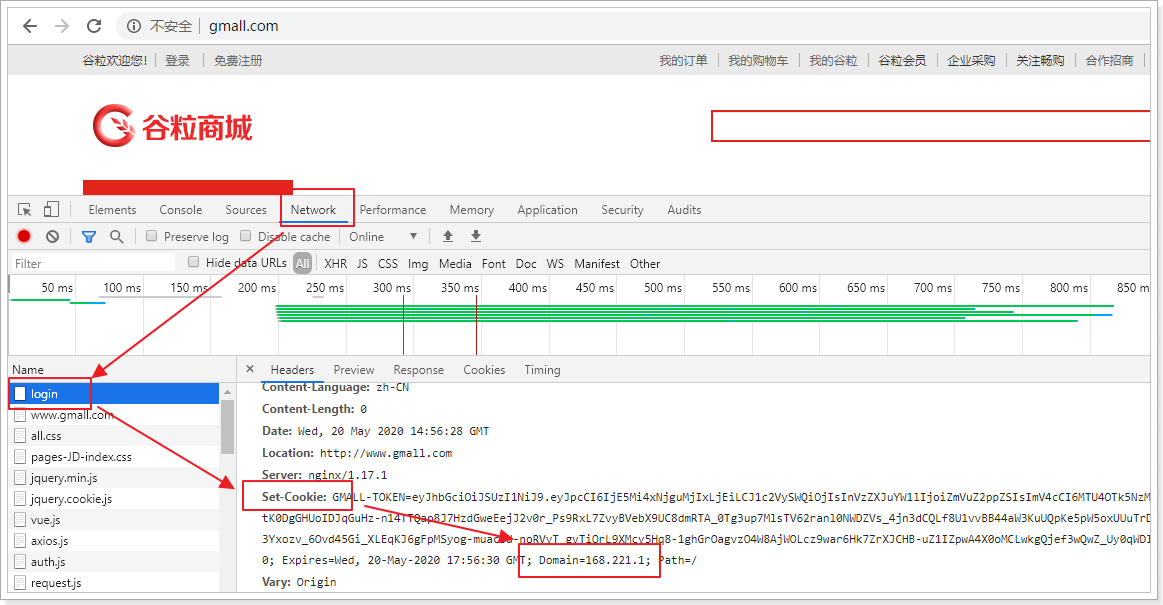Reload the gmall.com page
1163x605 pixels.
click(x=94, y=26)
